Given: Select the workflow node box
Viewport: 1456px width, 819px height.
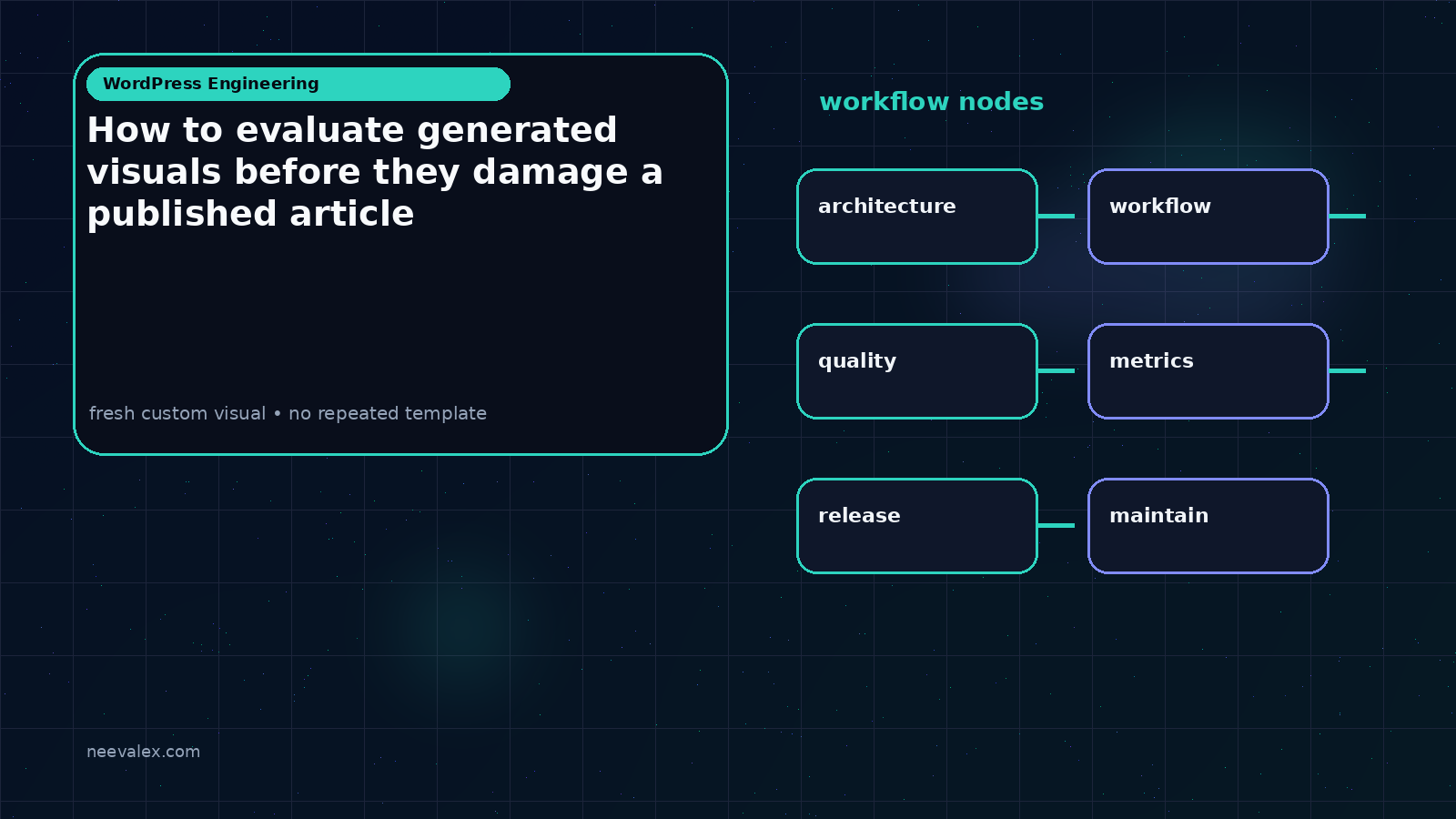Looking at the screenshot, I should tap(1208, 217).
